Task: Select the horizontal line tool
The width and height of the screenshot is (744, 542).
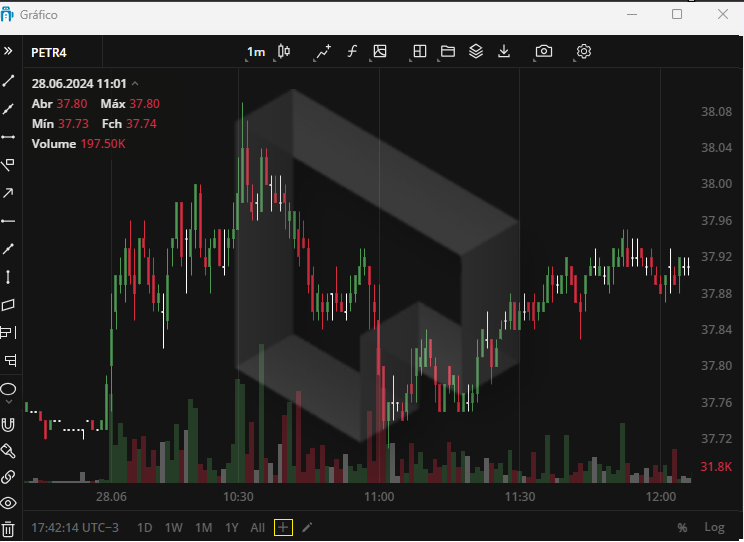Action: 8,221
